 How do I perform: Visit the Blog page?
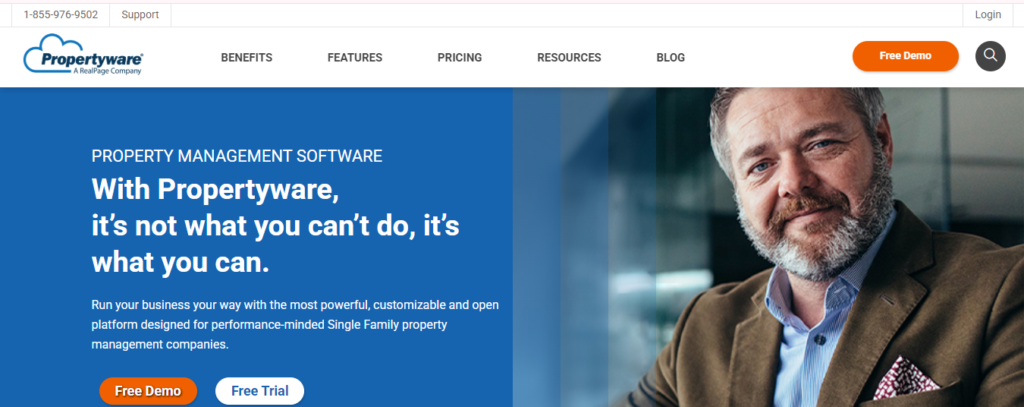pyautogui.click(x=671, y=57)
